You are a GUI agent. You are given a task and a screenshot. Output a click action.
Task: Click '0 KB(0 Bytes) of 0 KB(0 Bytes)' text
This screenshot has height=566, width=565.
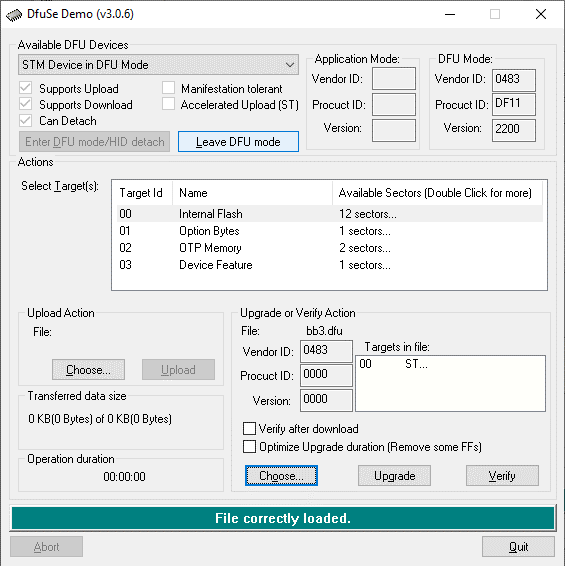coord(100,418)
